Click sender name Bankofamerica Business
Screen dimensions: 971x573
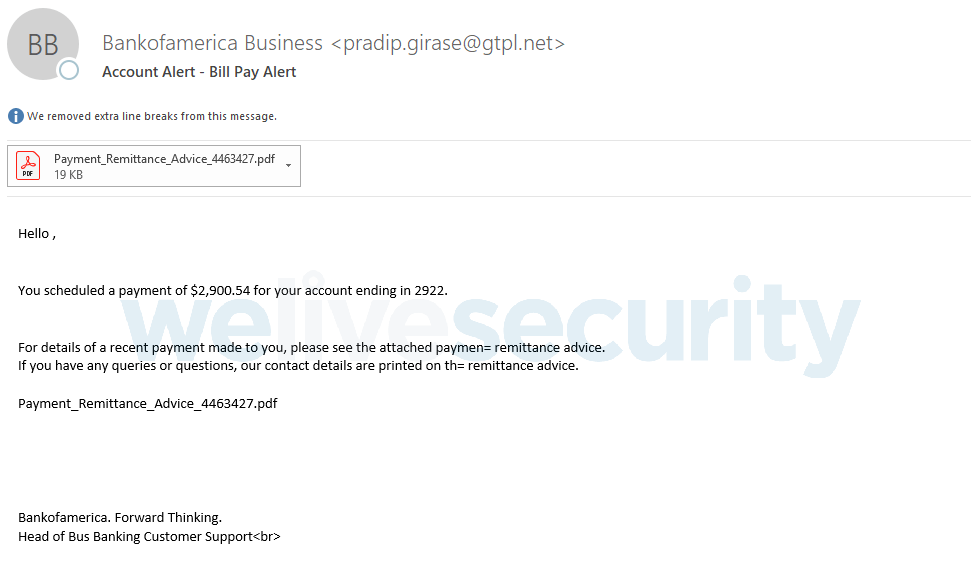point(212,43)
